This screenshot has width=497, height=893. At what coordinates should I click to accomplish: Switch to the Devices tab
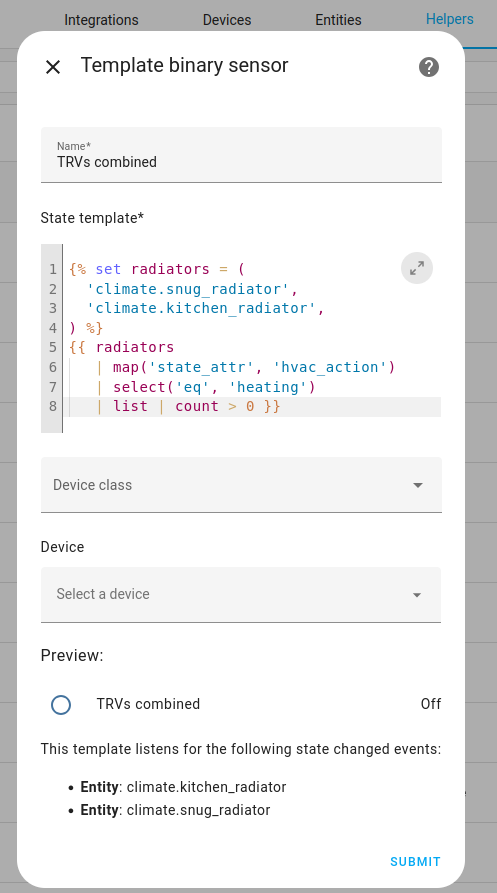[x=227, y=20]
